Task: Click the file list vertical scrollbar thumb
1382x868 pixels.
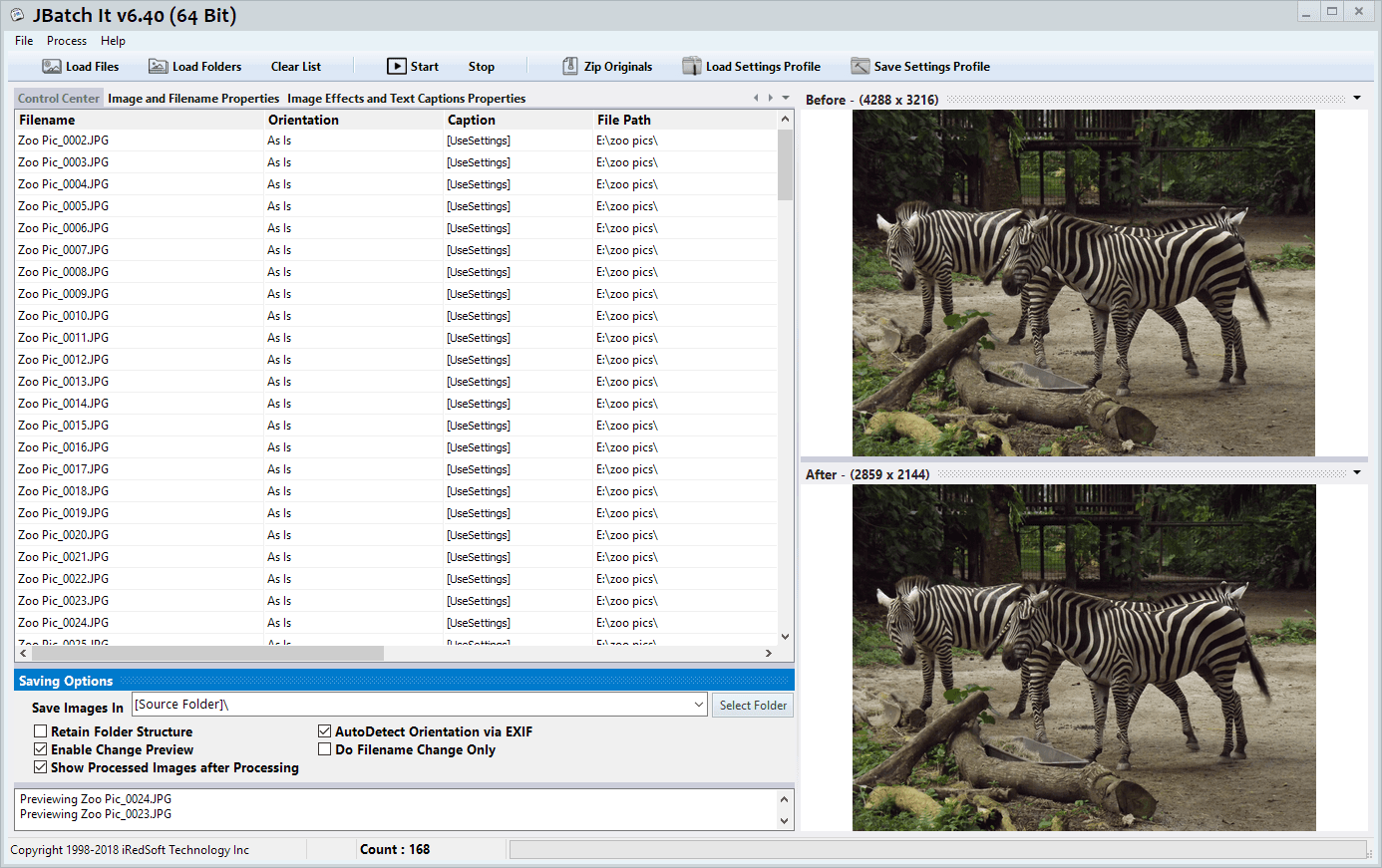Action: tap(786, 164)
